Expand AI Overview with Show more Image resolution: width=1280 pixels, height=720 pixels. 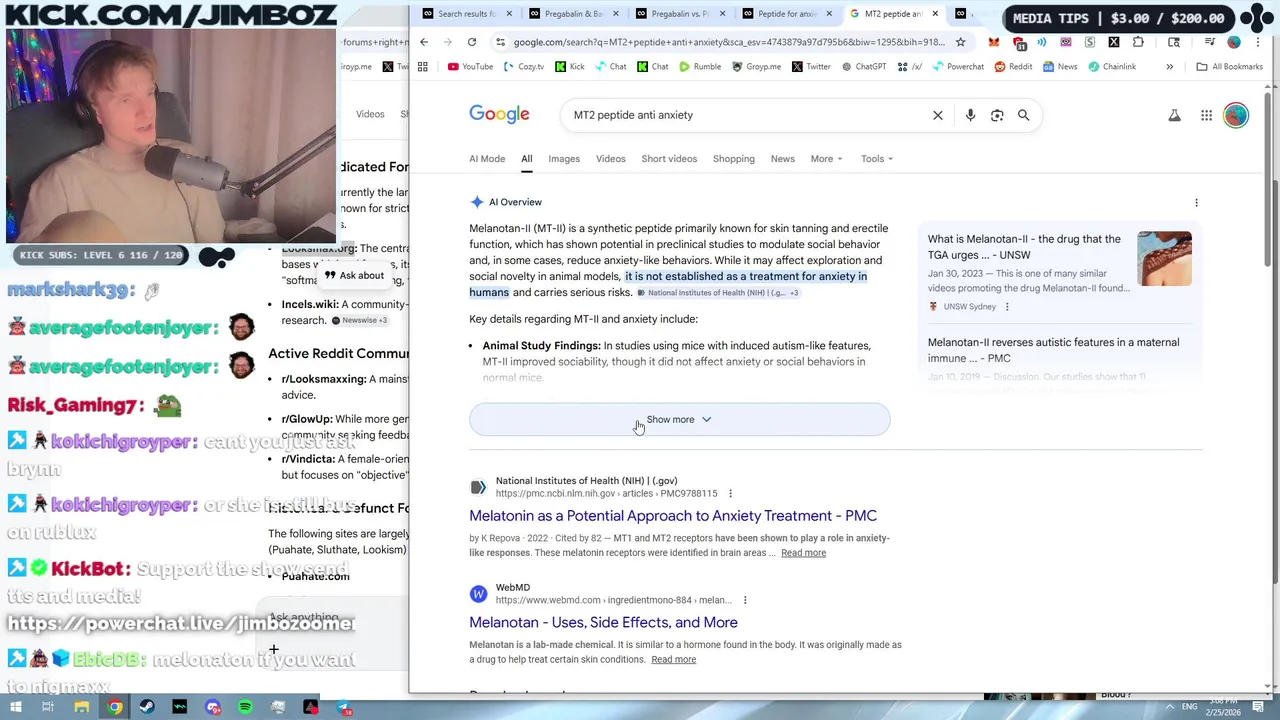click(x=680, y=420)
